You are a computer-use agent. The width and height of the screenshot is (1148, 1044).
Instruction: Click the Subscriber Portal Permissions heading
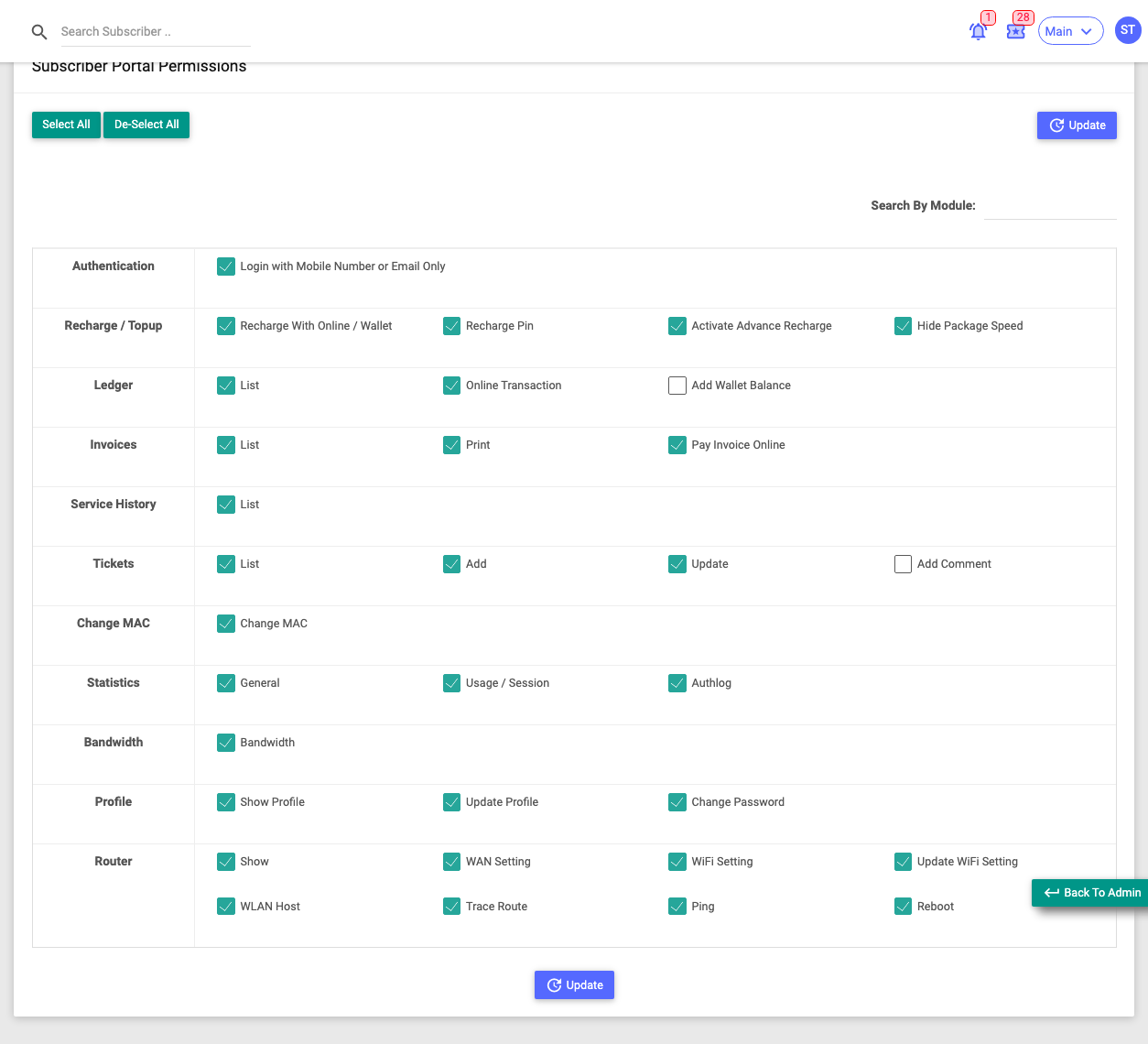pyautogui.click(x=139, y=67)
